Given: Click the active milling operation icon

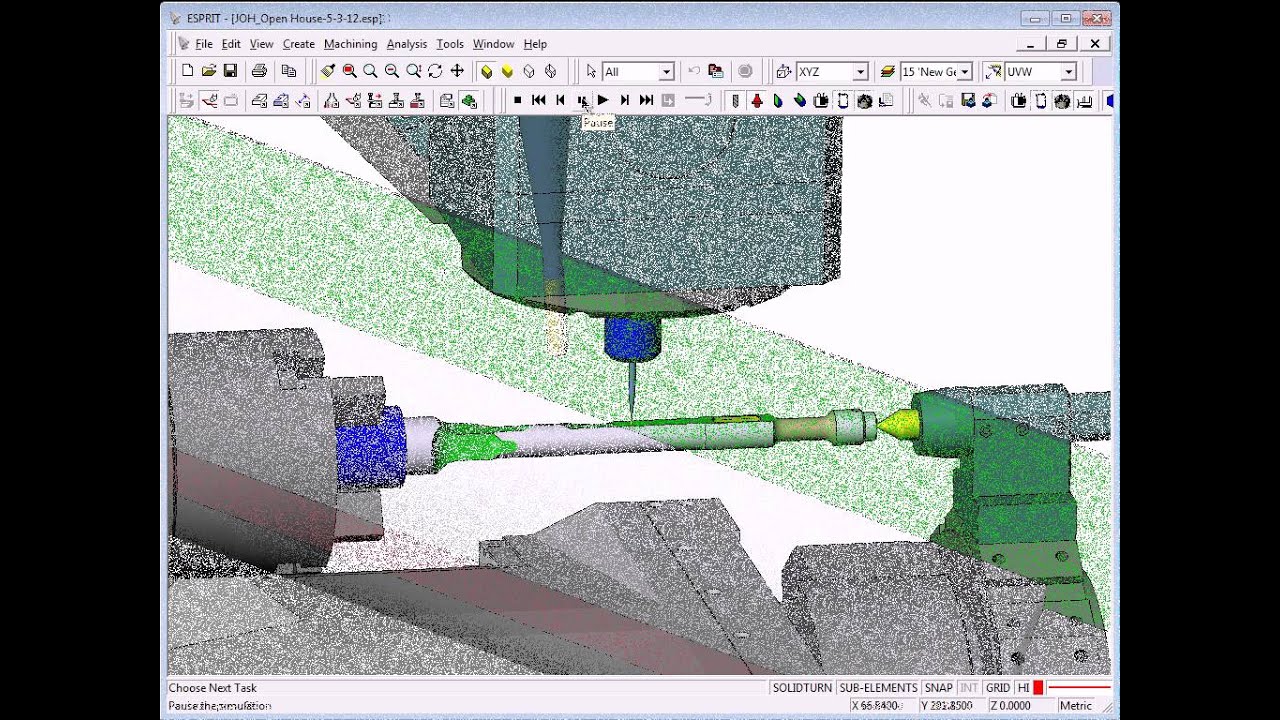Looking at the screenshot, I should click(209, 100).
